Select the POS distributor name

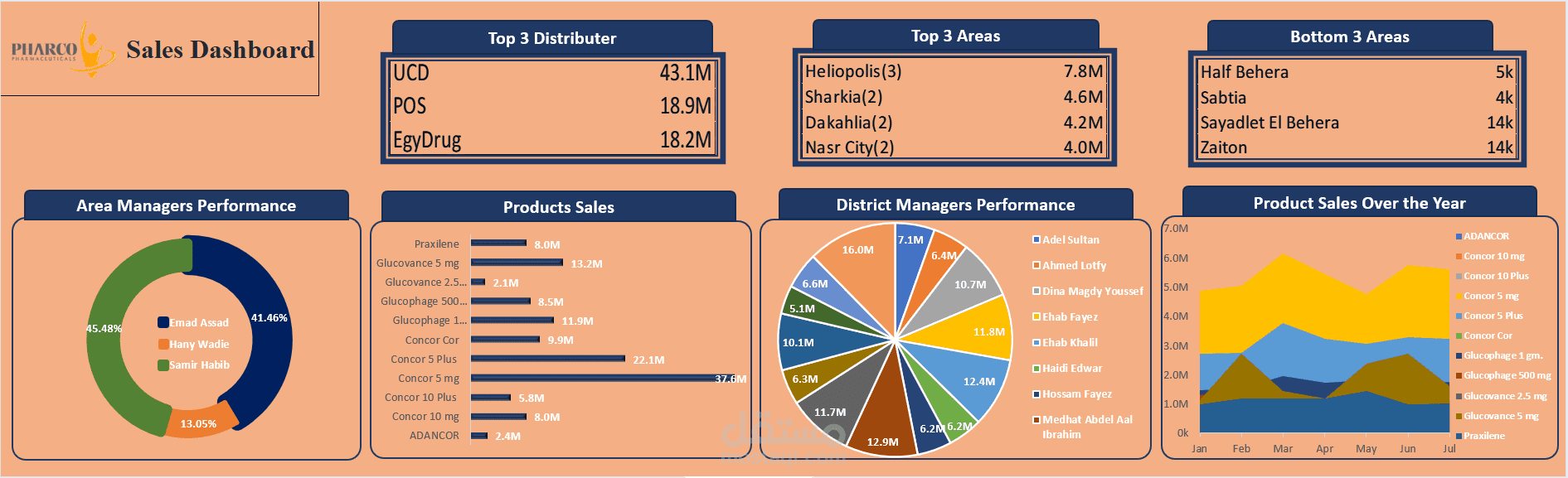pyautogui.click(x=410, y=106)
